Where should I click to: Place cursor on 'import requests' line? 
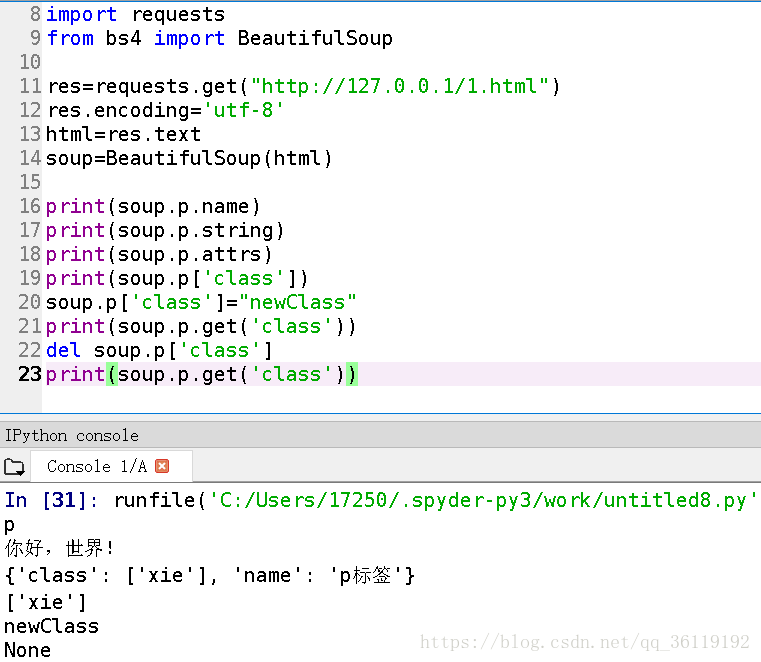[x=135, y=15]
